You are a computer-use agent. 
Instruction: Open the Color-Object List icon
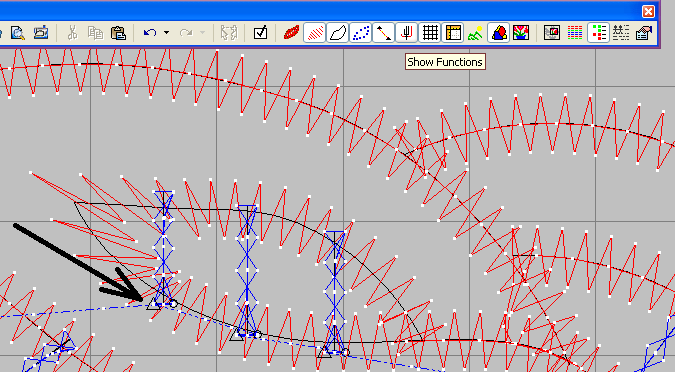tap(598, 33)
